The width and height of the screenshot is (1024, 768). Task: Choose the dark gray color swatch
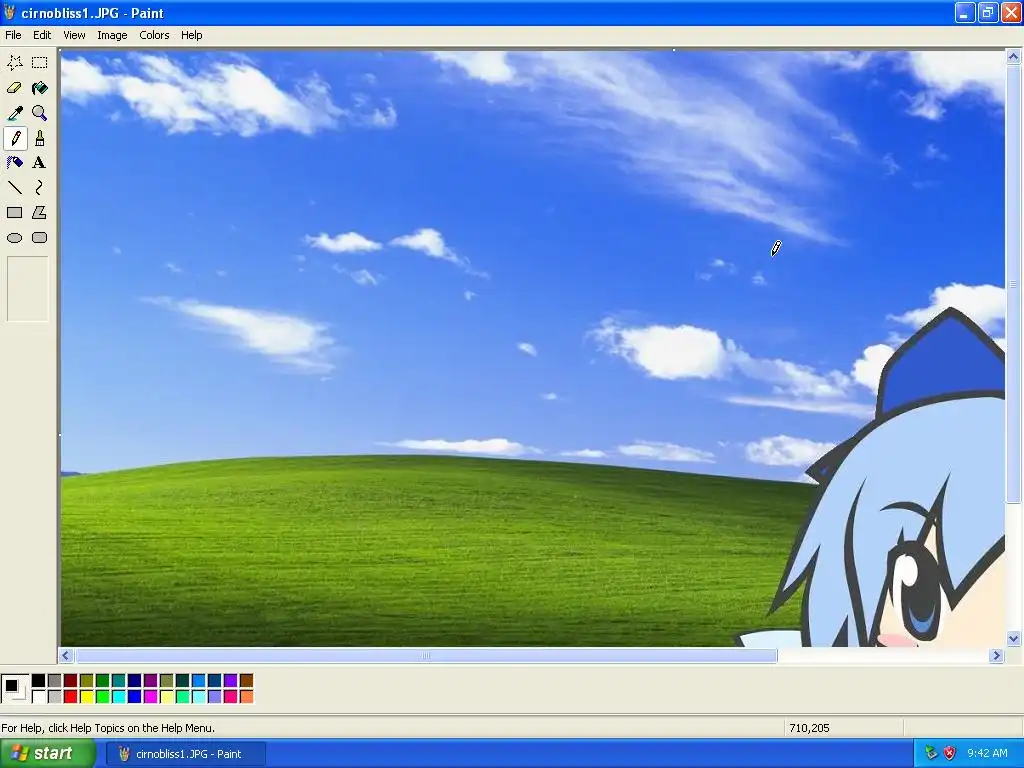point(55,681)
